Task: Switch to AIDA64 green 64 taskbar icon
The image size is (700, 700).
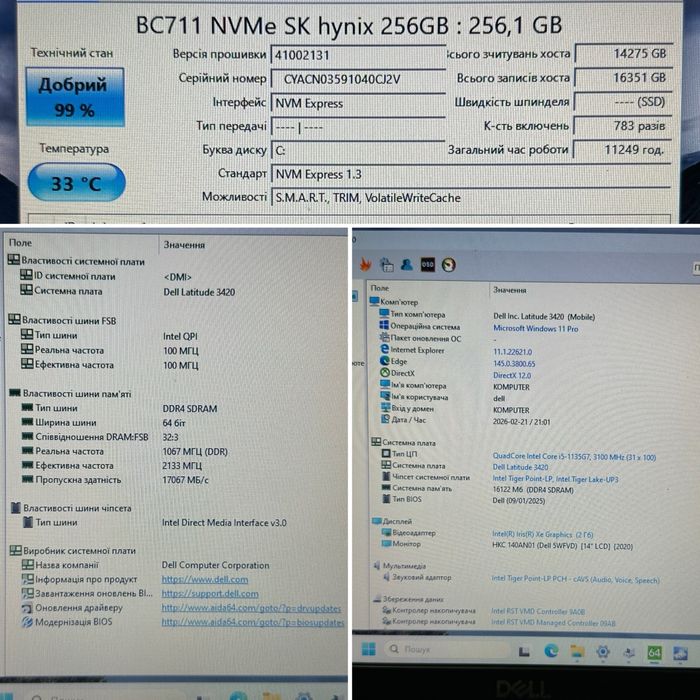Action: coord(654,653)
